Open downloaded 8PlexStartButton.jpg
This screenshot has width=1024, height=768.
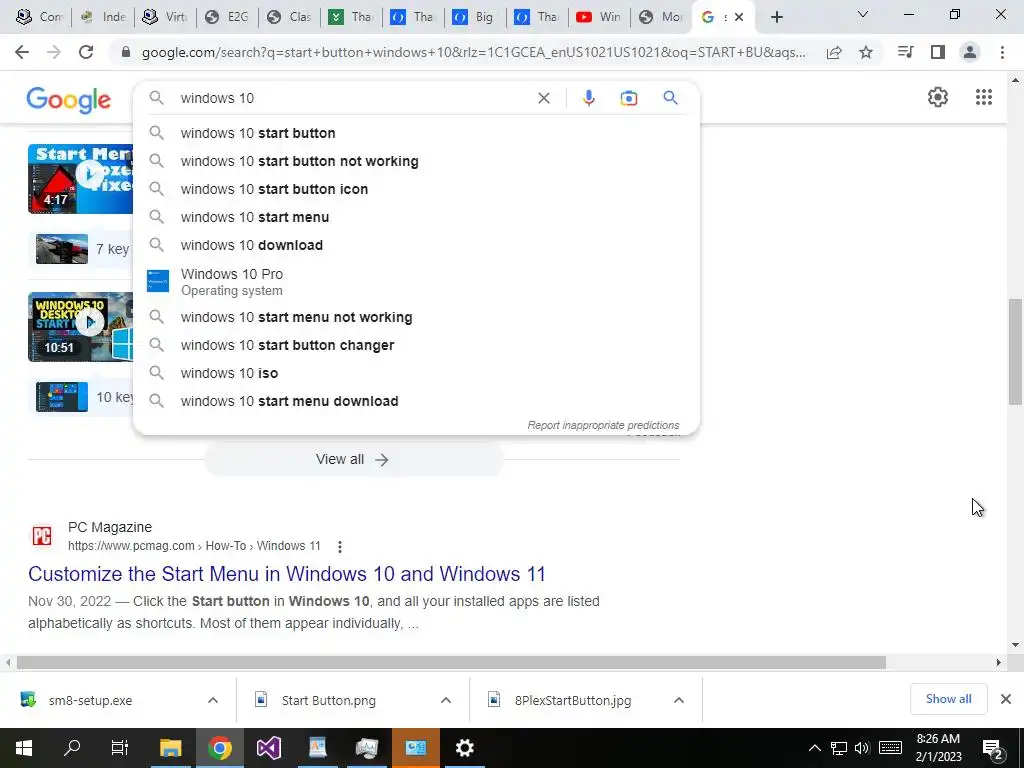point(573,700)
